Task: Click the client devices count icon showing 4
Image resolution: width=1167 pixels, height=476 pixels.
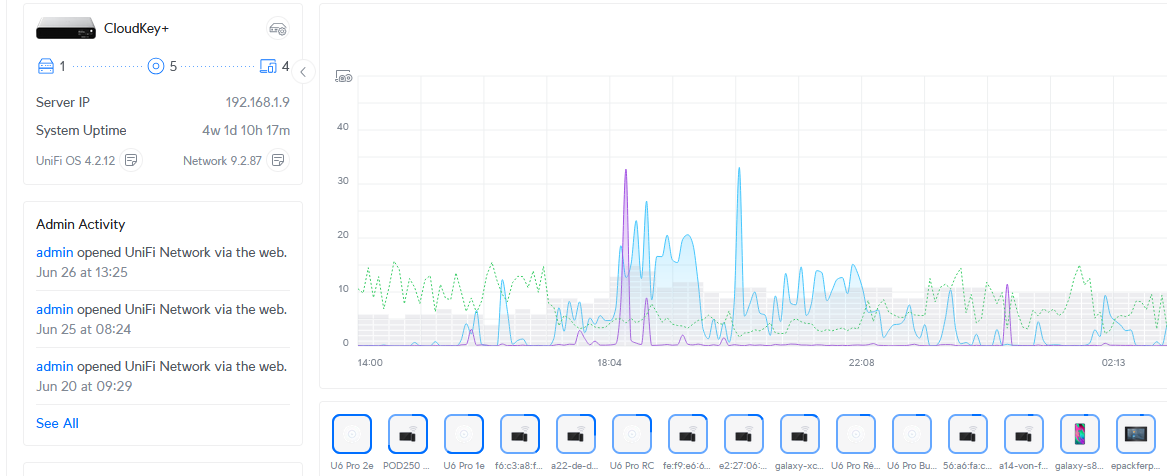Action: [x=268, y=66]
